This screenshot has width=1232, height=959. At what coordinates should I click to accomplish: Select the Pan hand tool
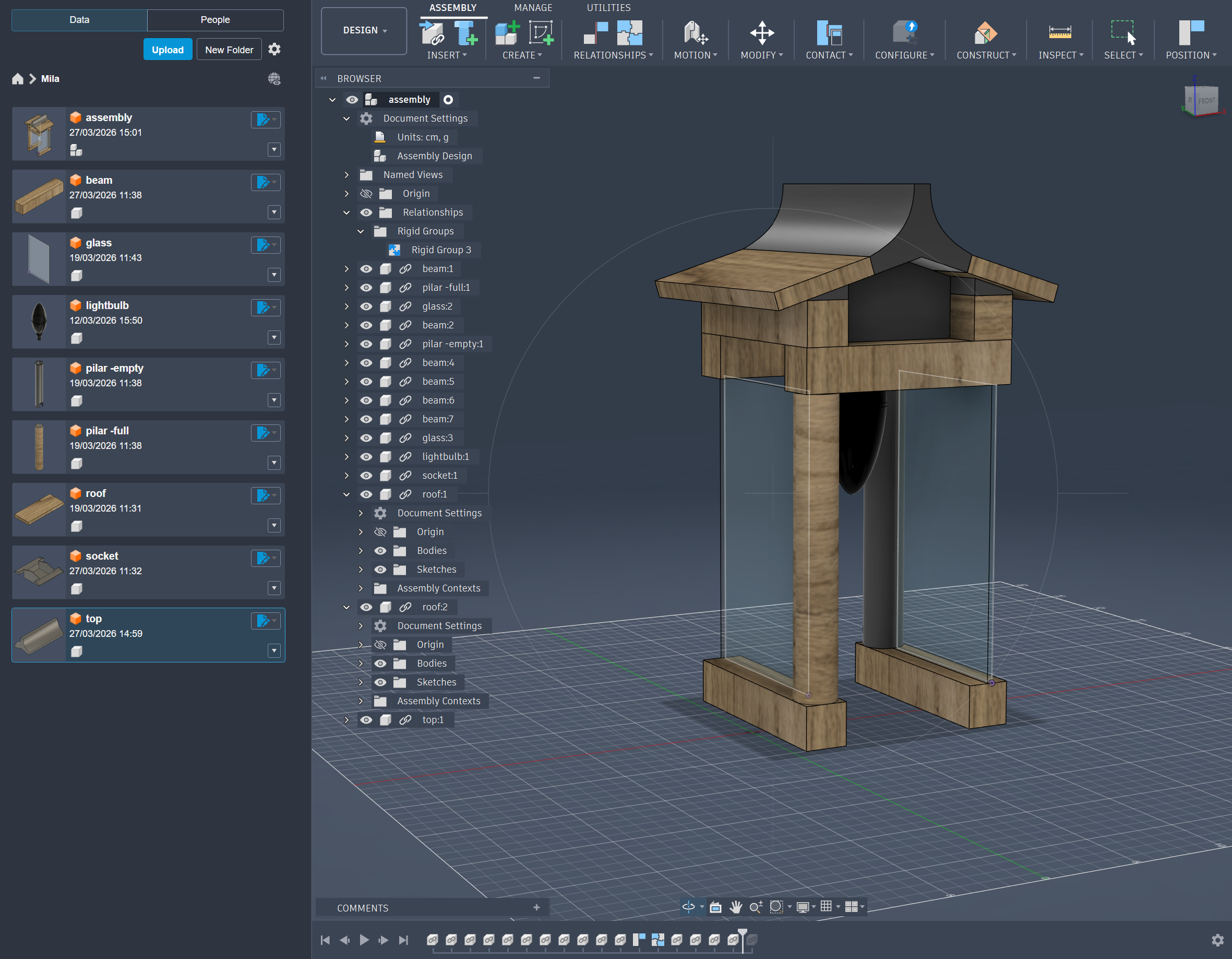[x=736, y=907]
